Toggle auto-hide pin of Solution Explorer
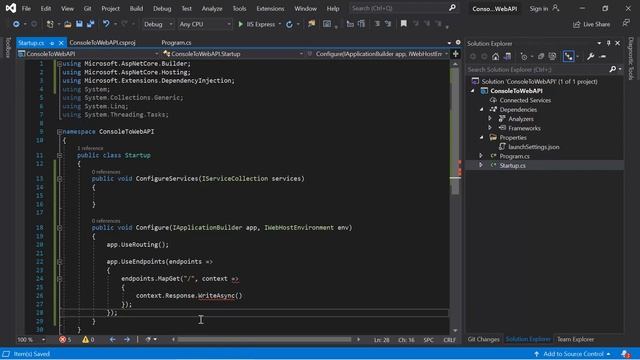 pos(609,43)
